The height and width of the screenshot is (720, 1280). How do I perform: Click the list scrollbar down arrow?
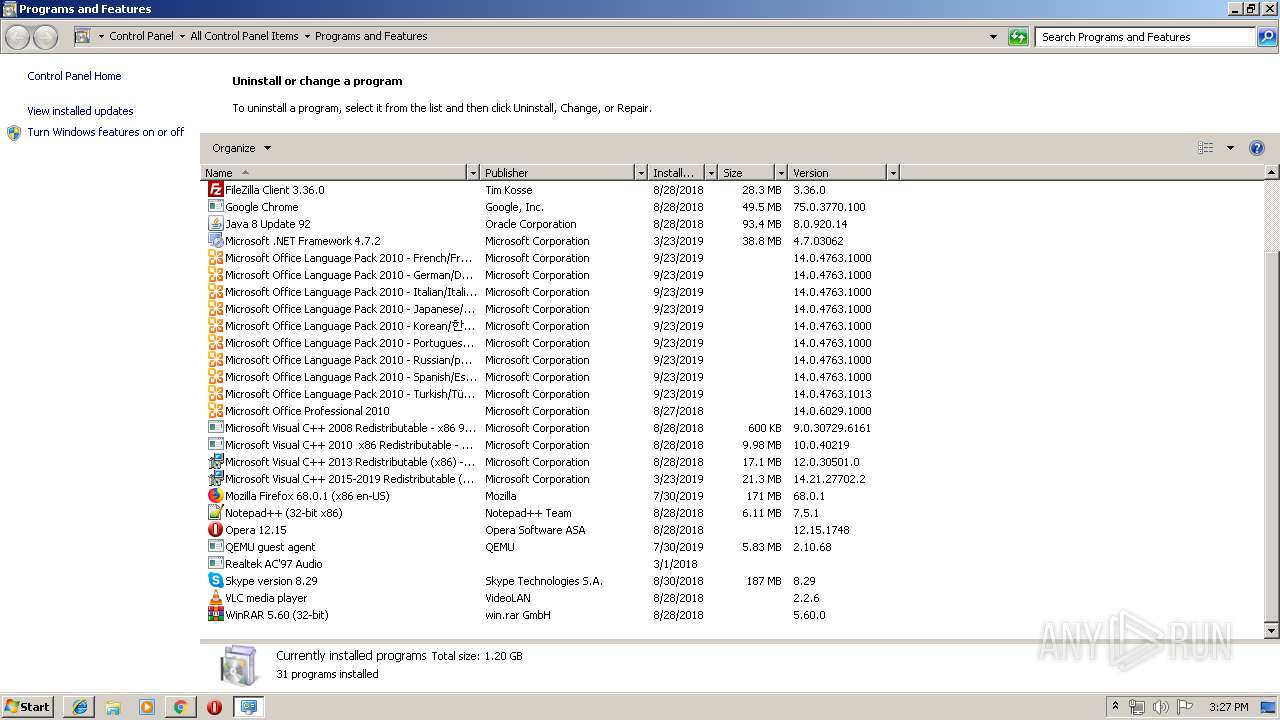coord(1272,631)
